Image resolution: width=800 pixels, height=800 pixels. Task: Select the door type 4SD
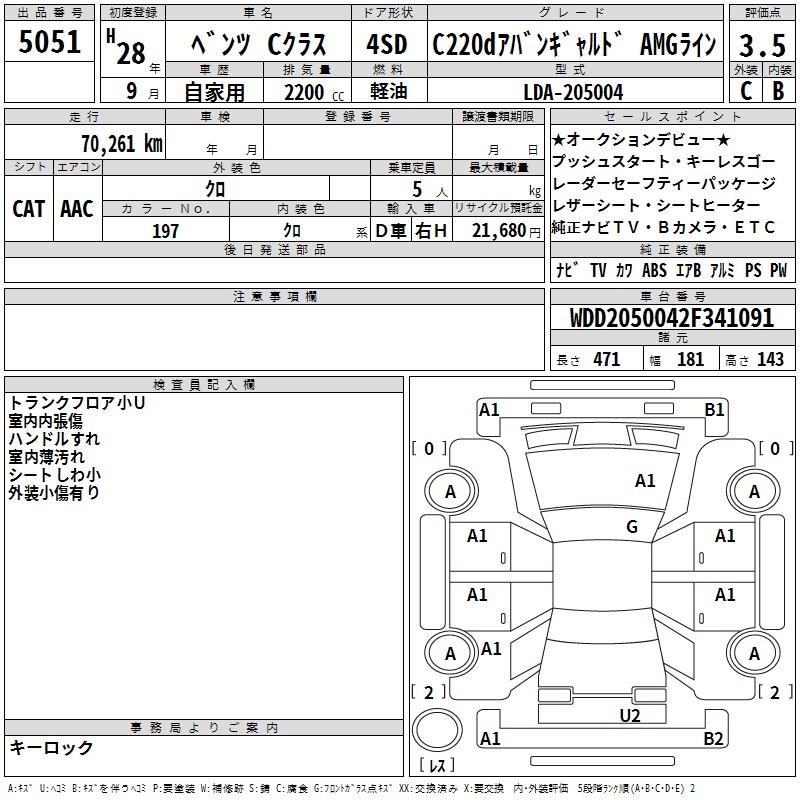(x=387, y=44)
